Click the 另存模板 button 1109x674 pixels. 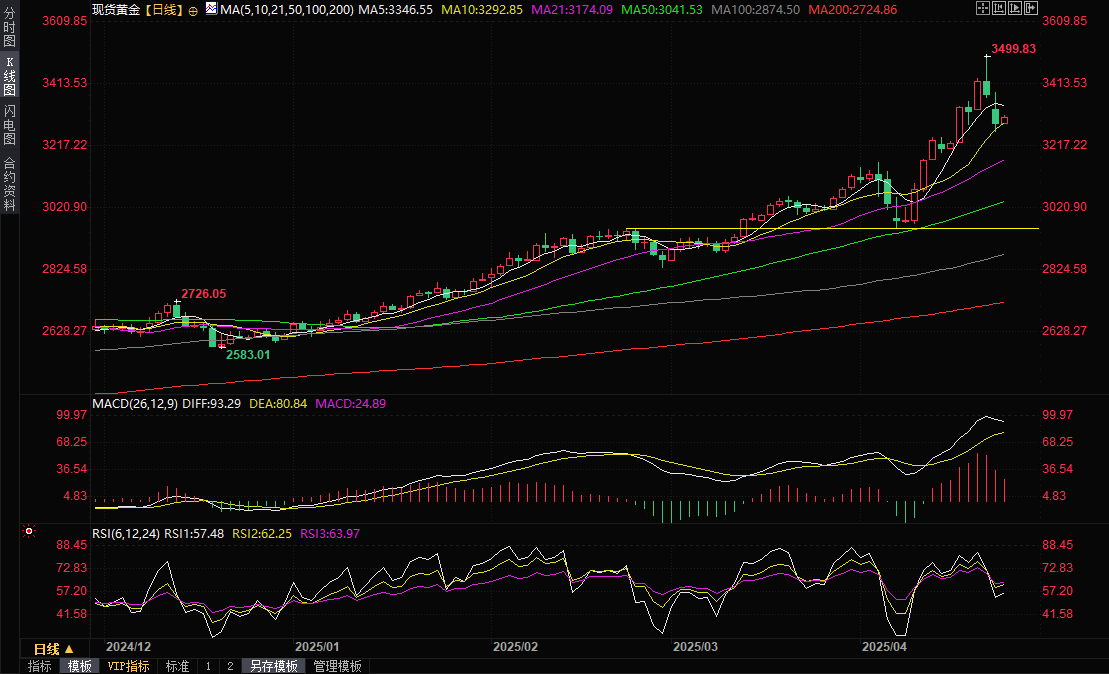tap(274, 666)
